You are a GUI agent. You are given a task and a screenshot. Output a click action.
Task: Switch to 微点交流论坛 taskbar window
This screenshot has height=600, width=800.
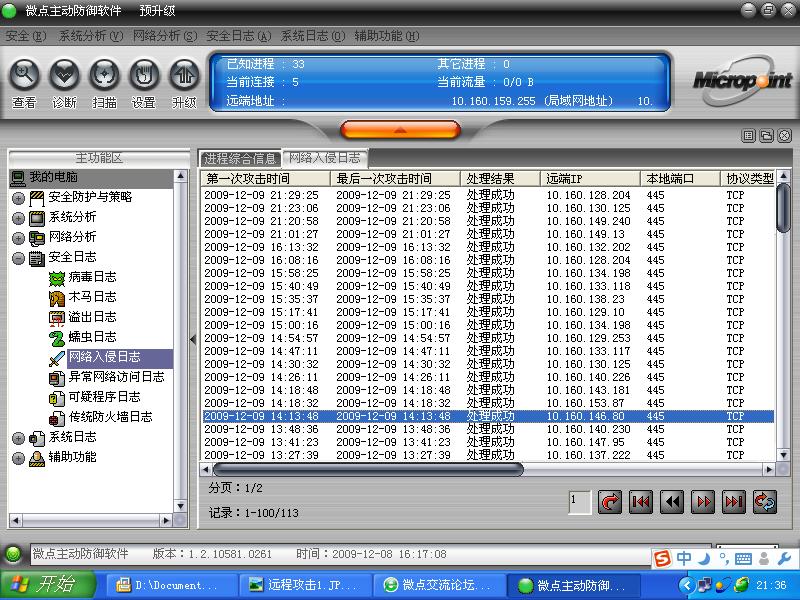pyautogui.click(x=440, y=585)
